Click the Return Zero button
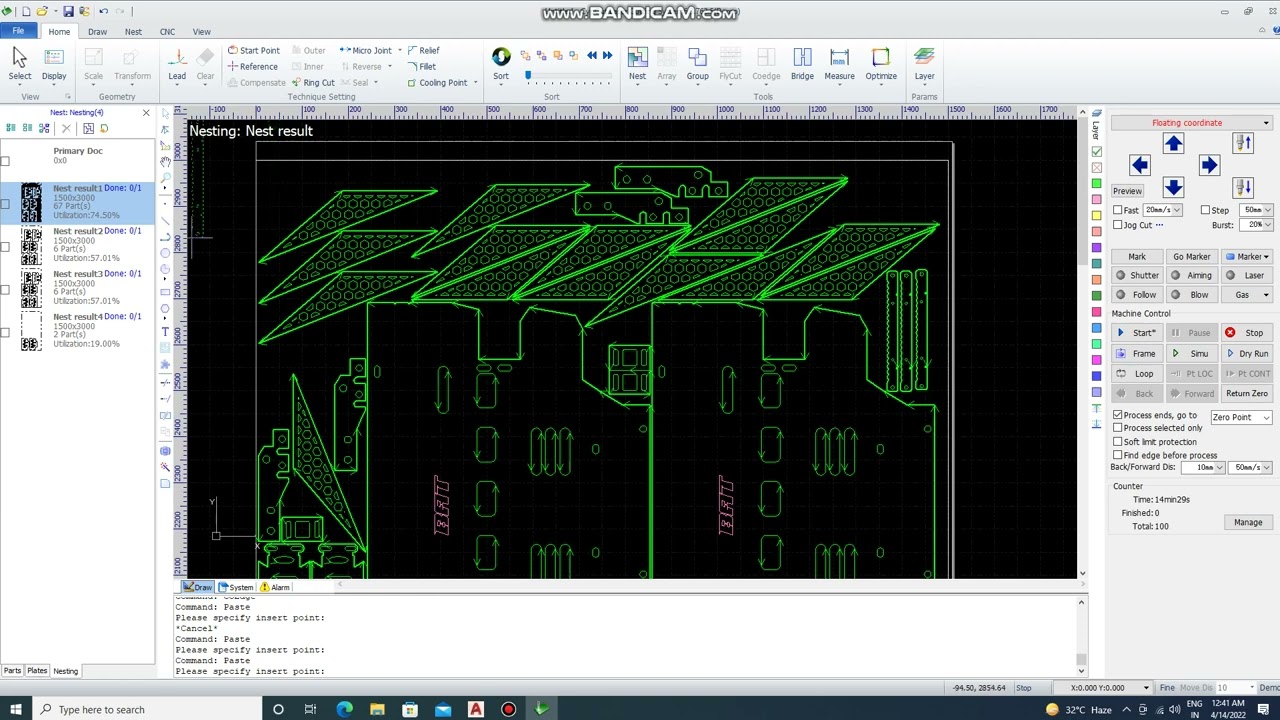This screenshot has height=720, width=1280. pyautogui.click(x=1247, y=394)
